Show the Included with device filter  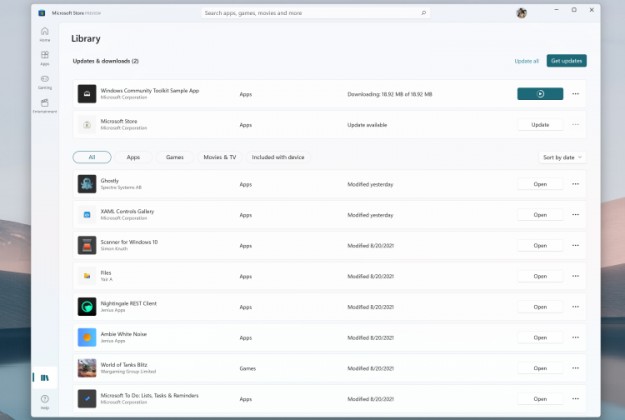[279, 157]
